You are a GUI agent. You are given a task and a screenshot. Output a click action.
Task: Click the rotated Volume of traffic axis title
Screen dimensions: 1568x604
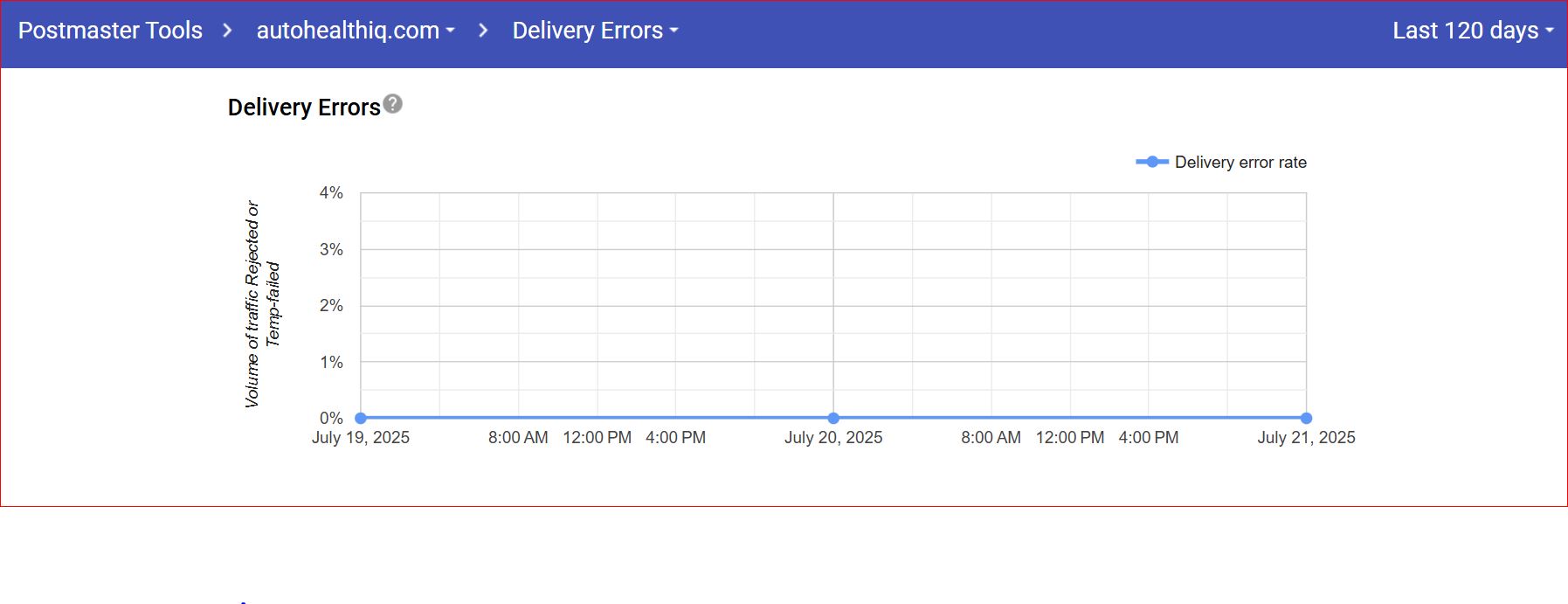pos(261,304)
